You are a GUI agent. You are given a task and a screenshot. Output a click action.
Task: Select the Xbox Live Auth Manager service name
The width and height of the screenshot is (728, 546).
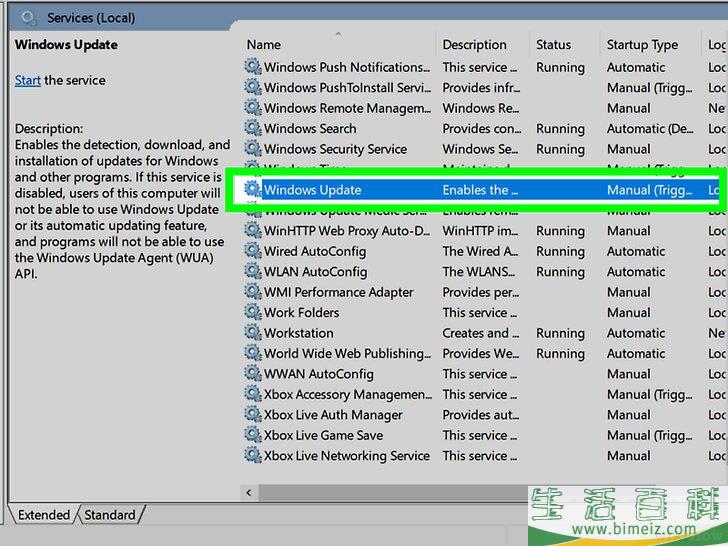(333, 415)
